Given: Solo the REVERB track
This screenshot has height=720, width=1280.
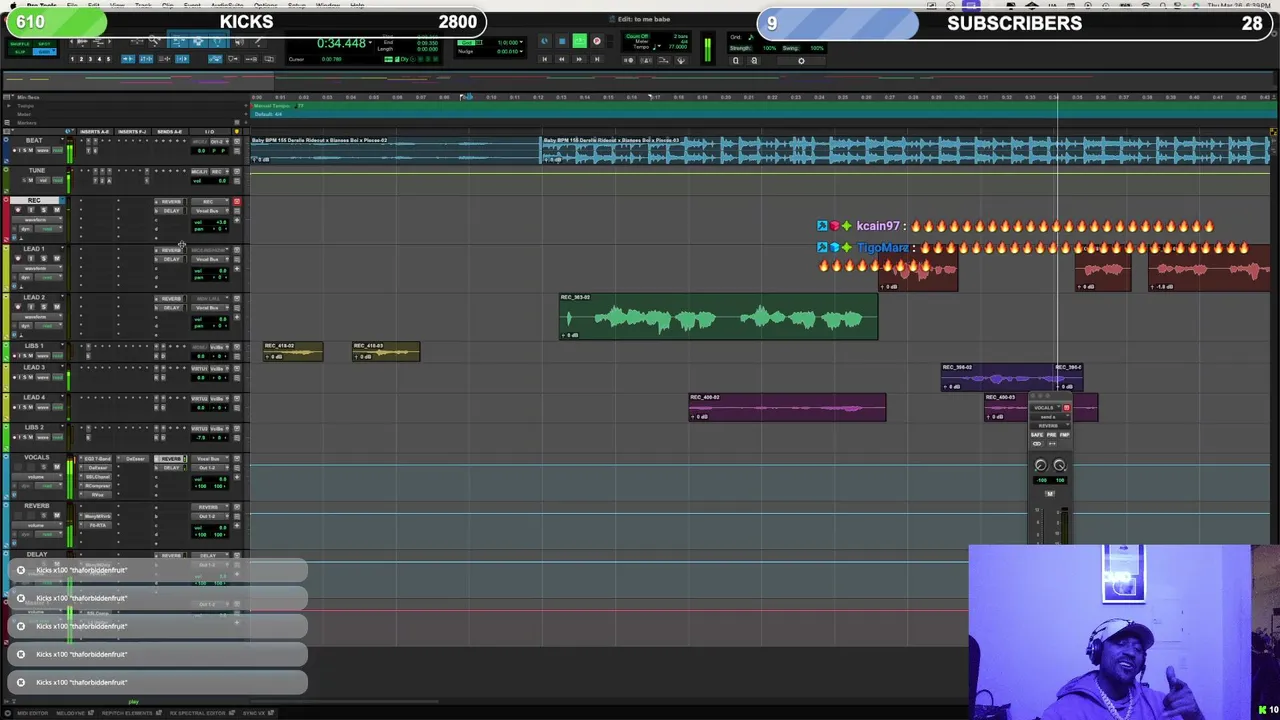Looking at the screenshot, I should [43, 515].
